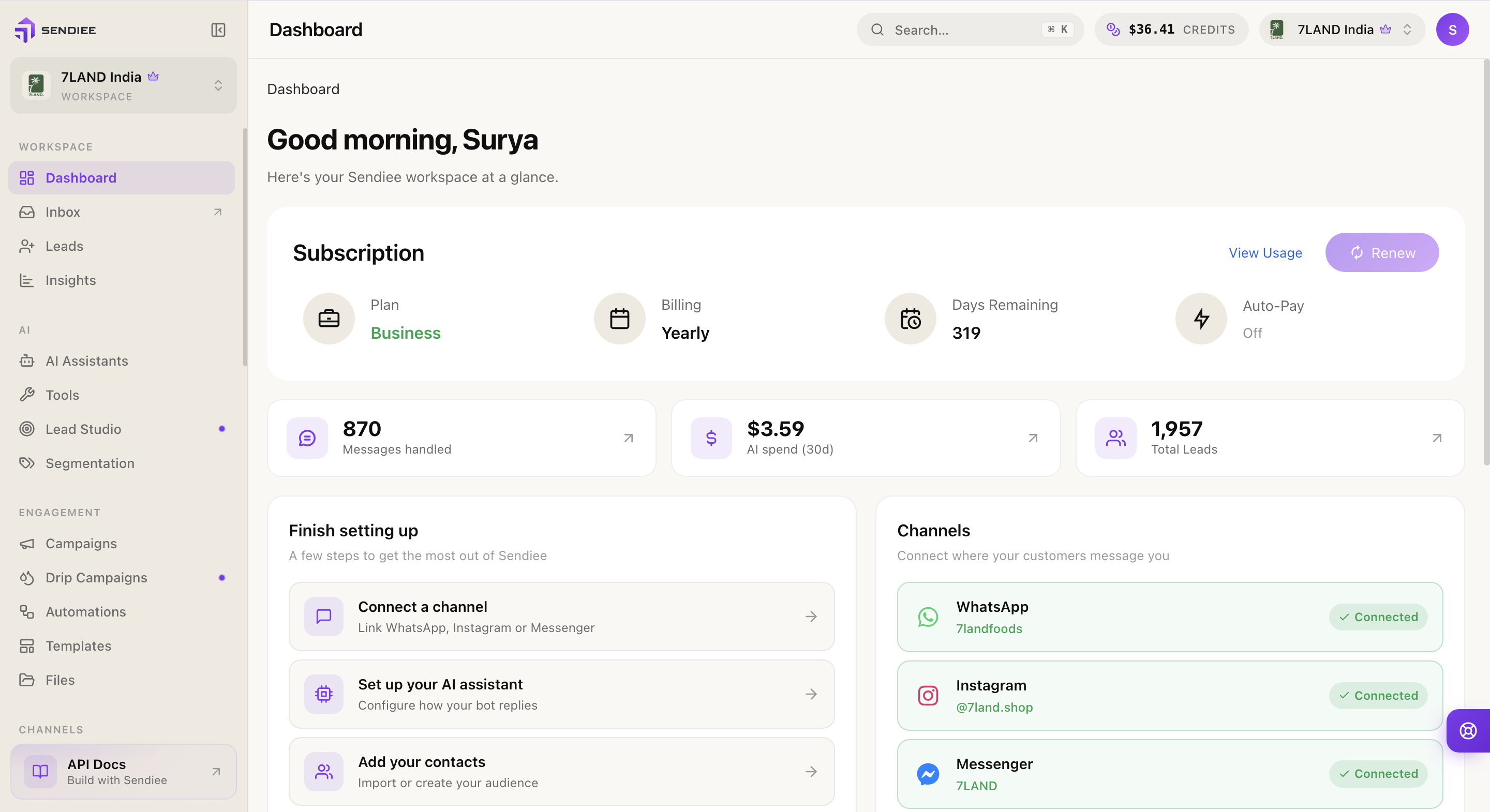
Task: Open Campaigns in sidebar
Action: (122, 544)
